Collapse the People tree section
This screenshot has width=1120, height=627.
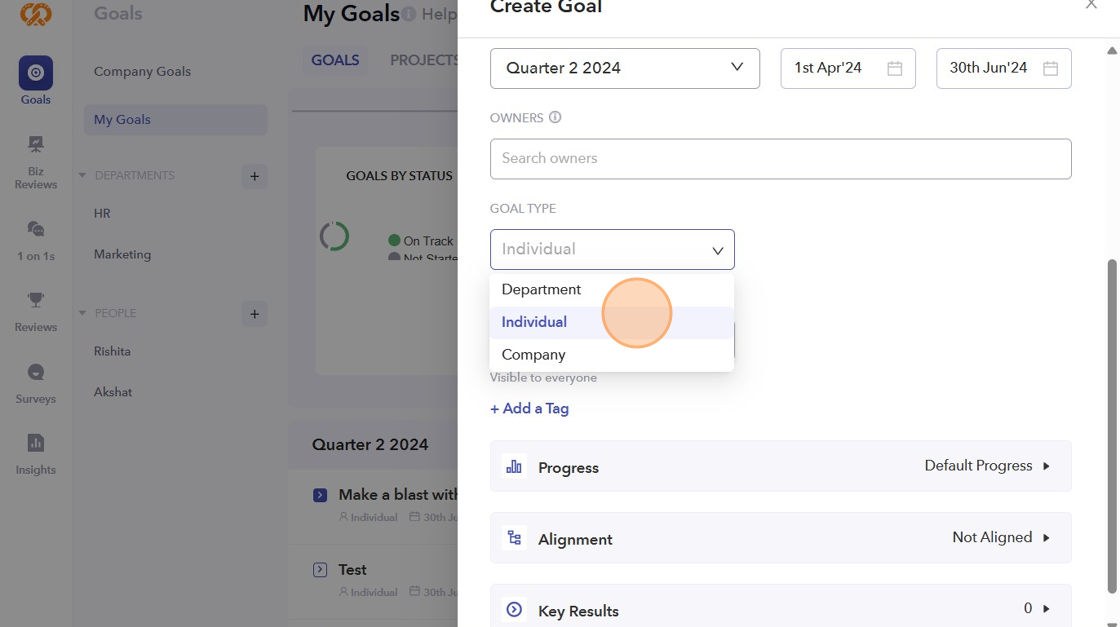point(82,314)
